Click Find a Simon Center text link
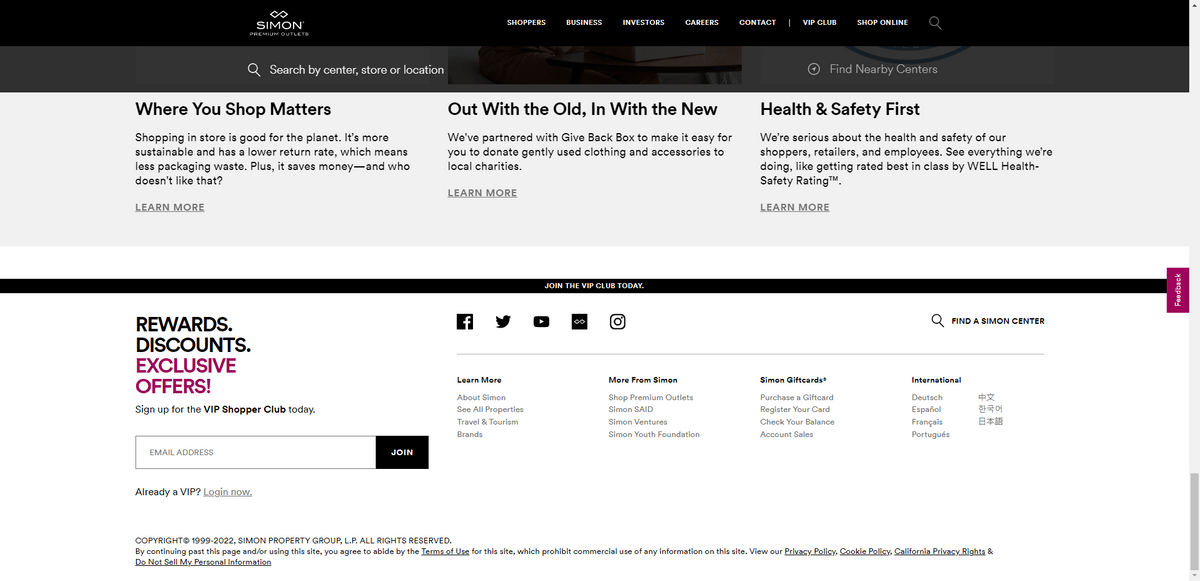The image size is (1200, 581). point(998,321)
